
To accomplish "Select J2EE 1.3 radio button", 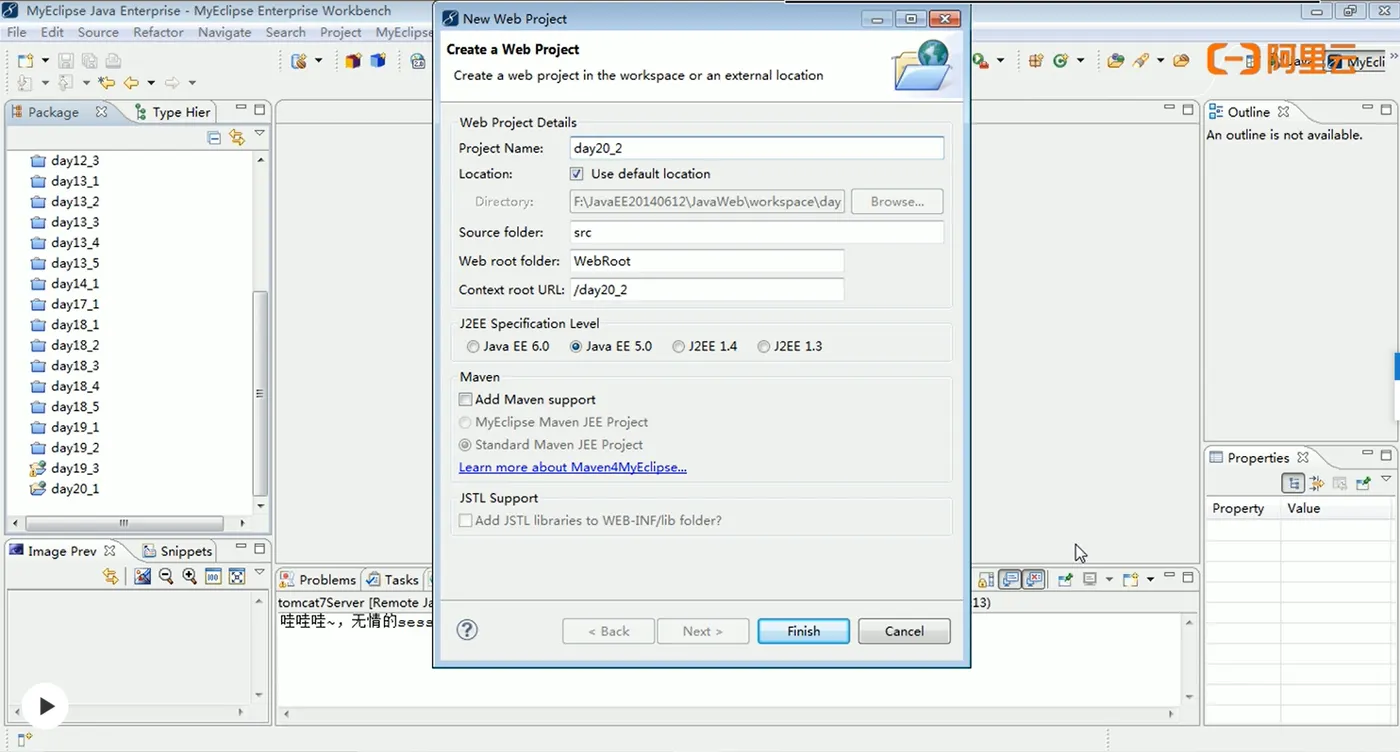I will point(764,347).
